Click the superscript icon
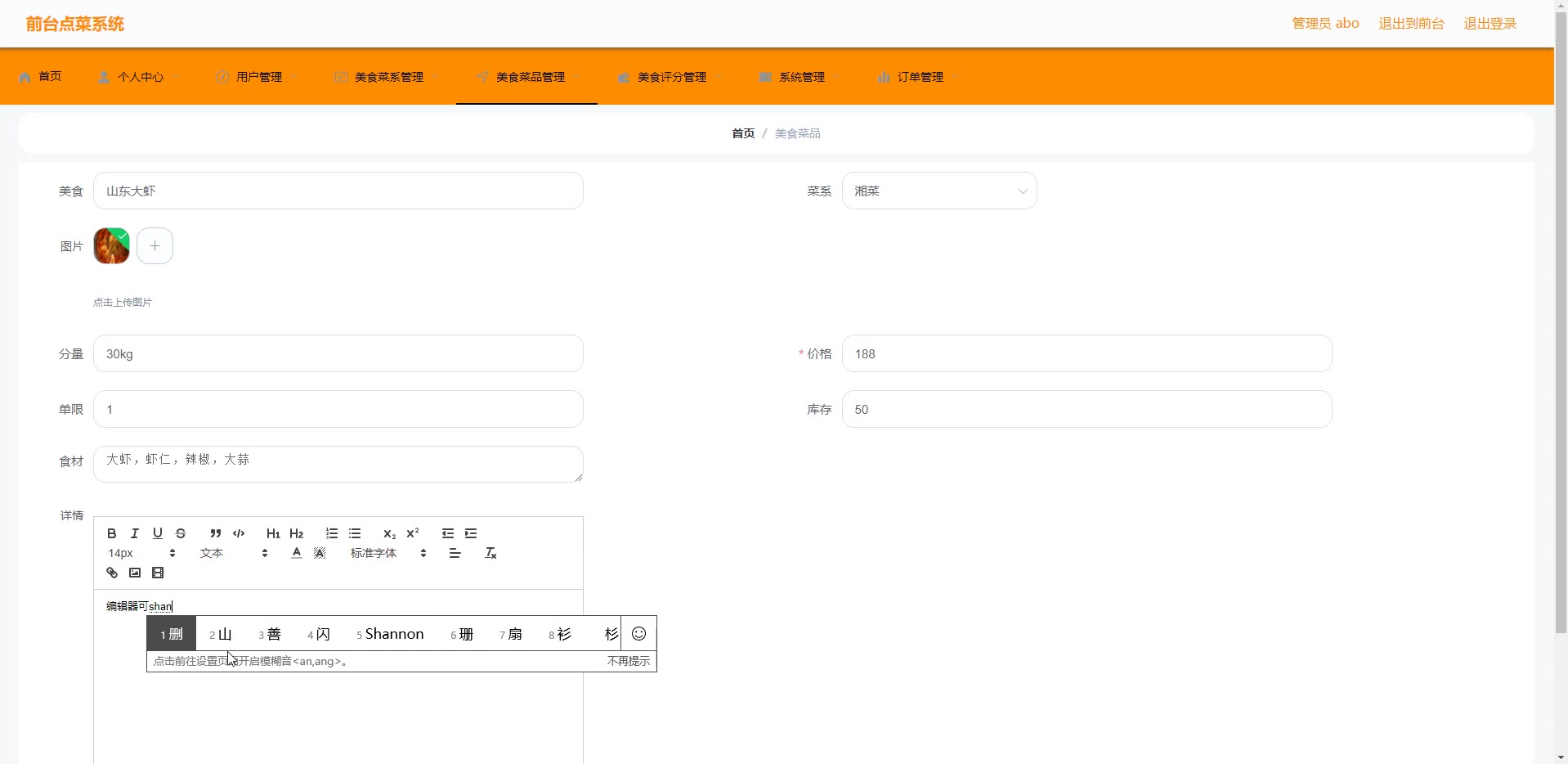Screen dimensions: 1568x764 [413, 533]
